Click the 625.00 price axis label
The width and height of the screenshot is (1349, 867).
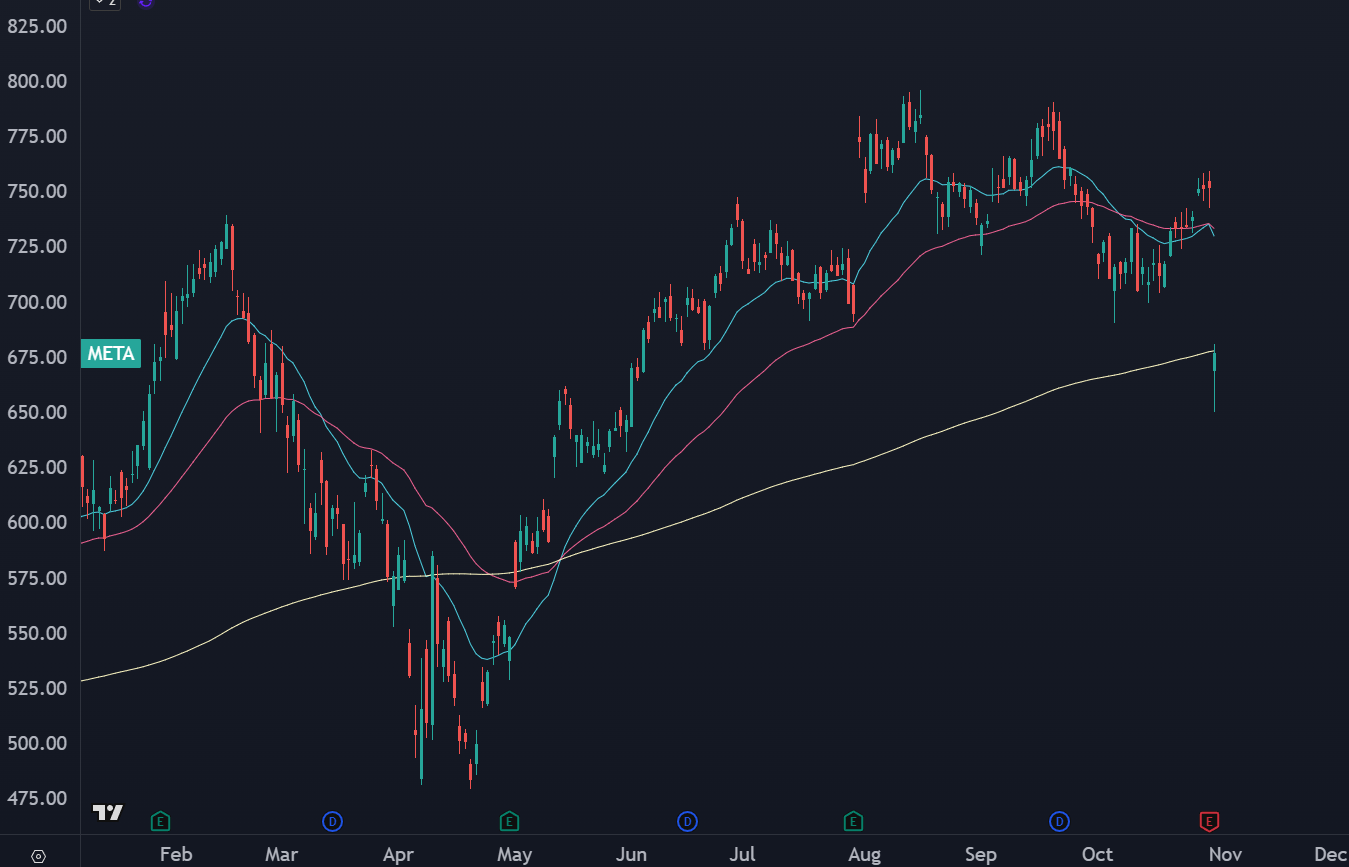[x=37, y=467]
